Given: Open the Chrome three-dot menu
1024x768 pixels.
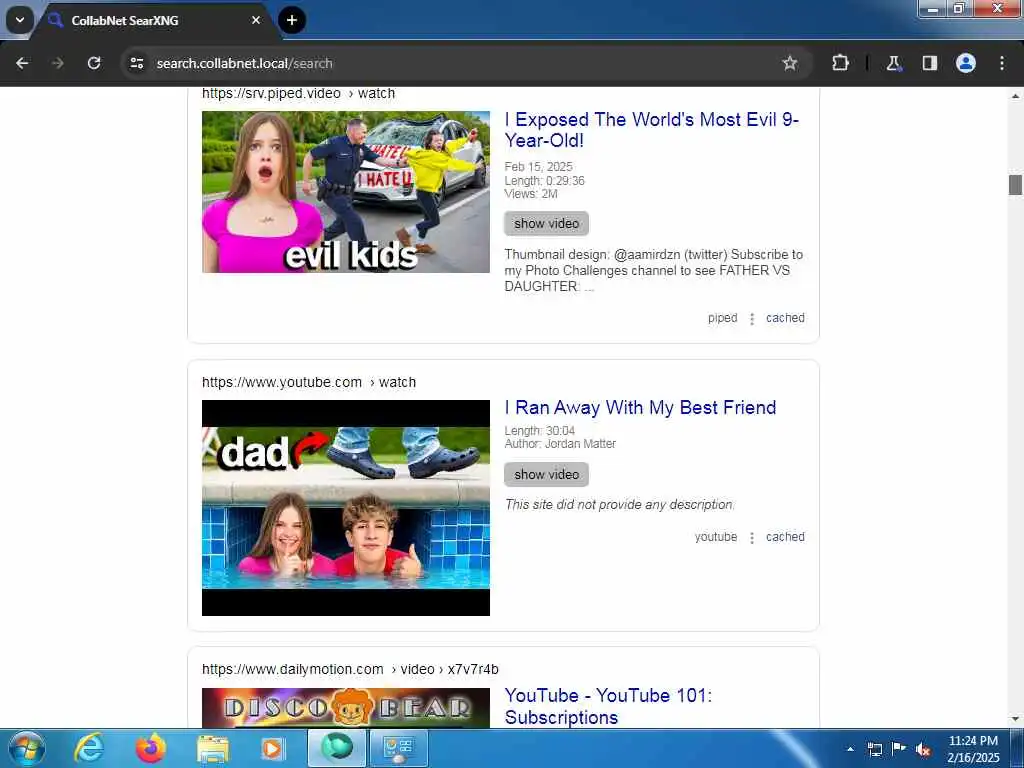Looking at the screenshot, I should coord(1002,63).
